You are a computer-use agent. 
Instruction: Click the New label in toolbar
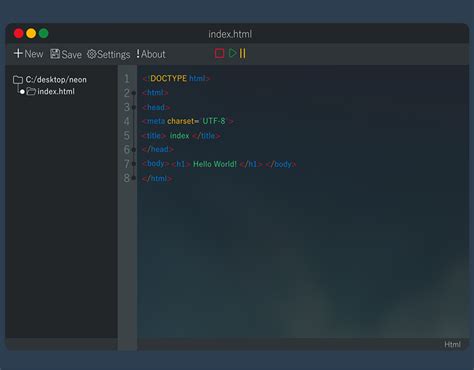(x=34, y=54)
